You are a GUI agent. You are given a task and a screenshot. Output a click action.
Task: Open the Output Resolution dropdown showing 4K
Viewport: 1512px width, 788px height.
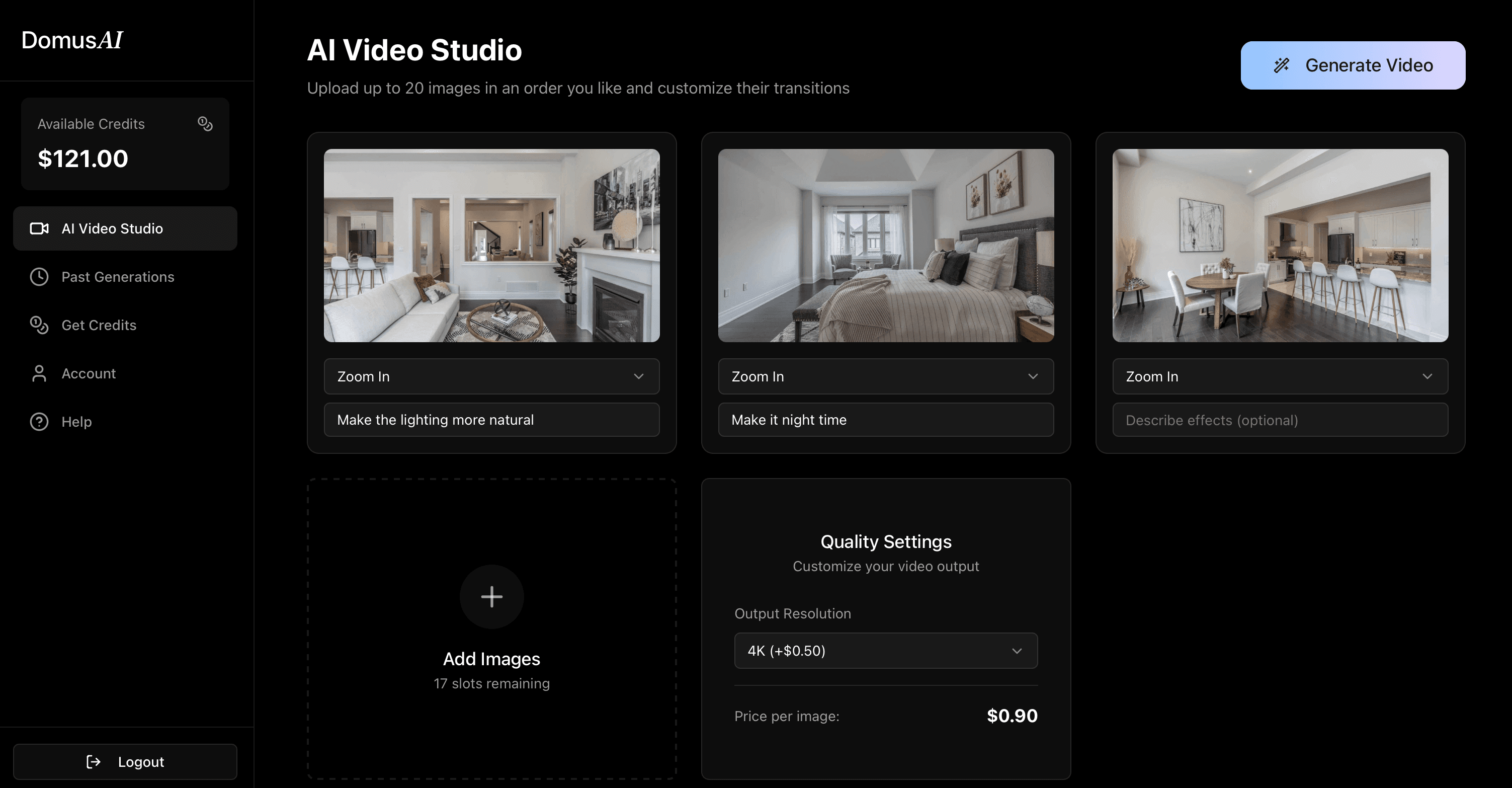click(886, 651)
